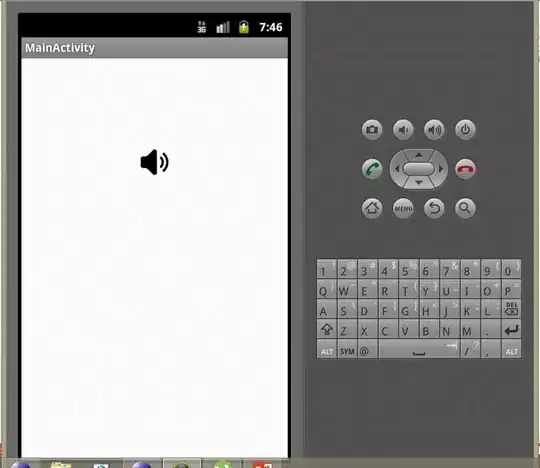Click the red end call button
This screenshot has width=540, height=468.
pyautogui.click(x=465, y=169)
